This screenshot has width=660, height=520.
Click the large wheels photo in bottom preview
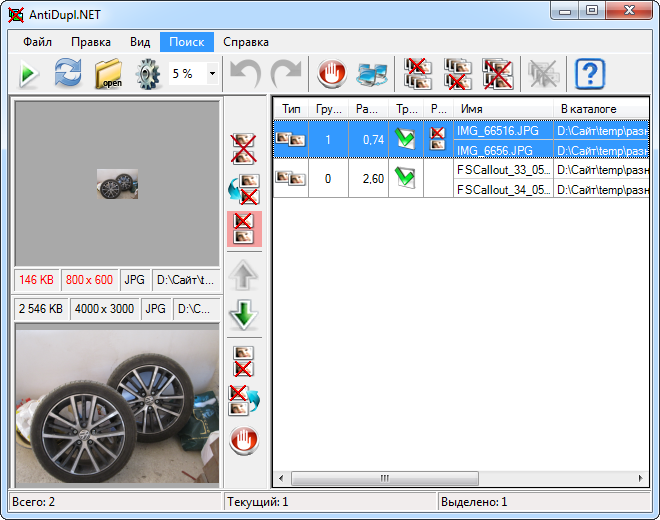(117, 406)
